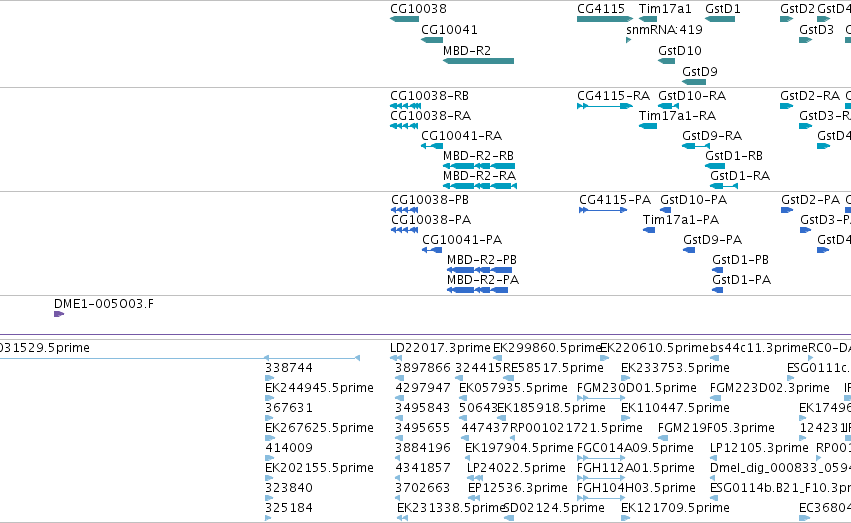The image size is (851, 523).
Task: Click the purple DME1-005003.F arrow glyph
Action: tap(59, 314)
